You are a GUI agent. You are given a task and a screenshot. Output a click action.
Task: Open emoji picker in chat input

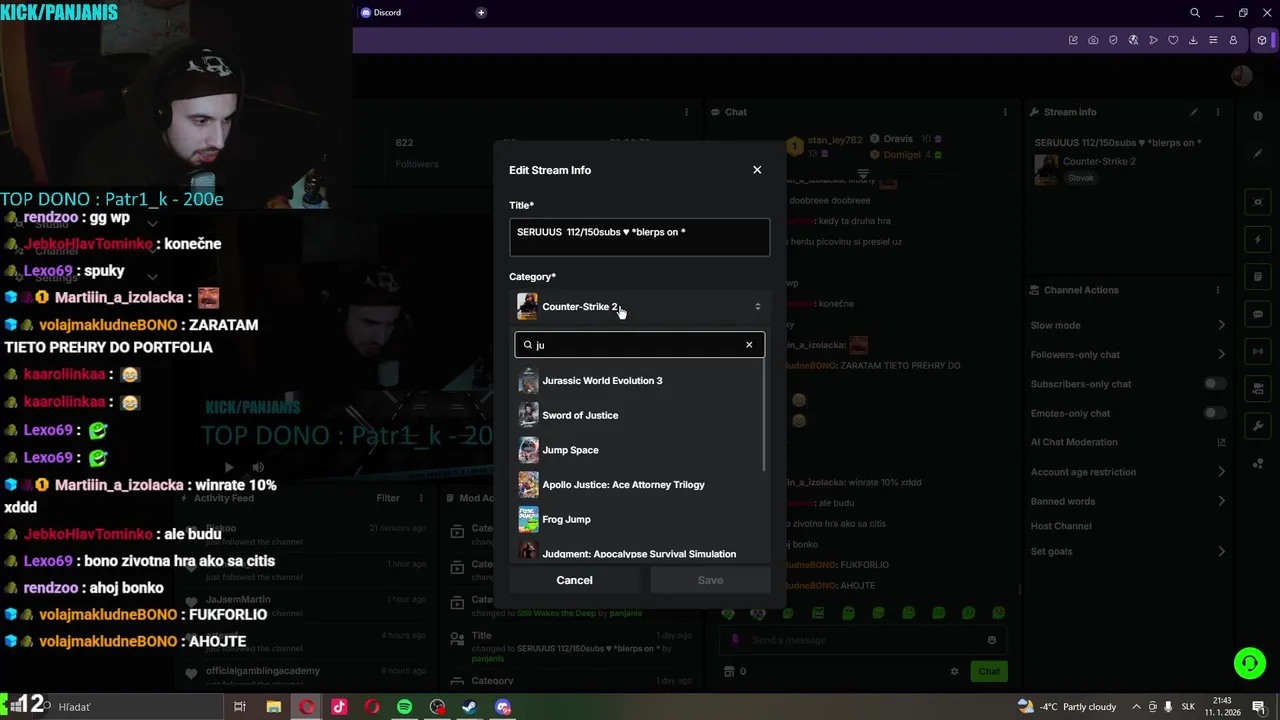tap(992, 640)
